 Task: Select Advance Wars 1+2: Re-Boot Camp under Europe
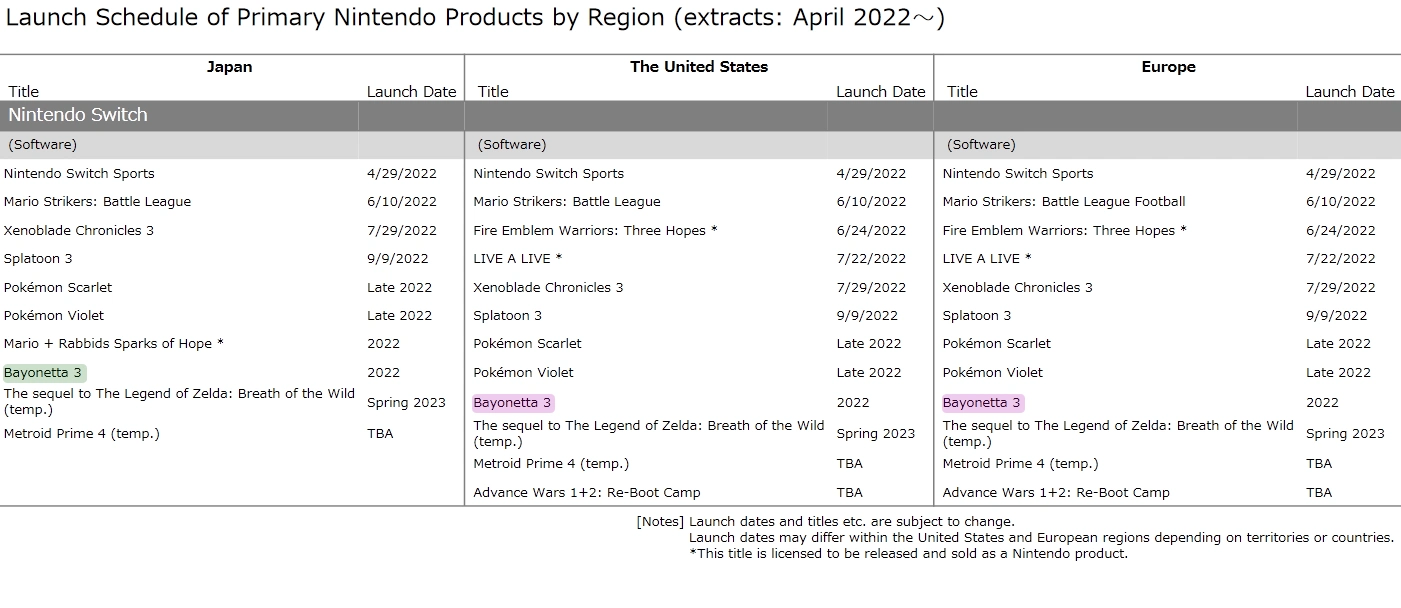1055,493
